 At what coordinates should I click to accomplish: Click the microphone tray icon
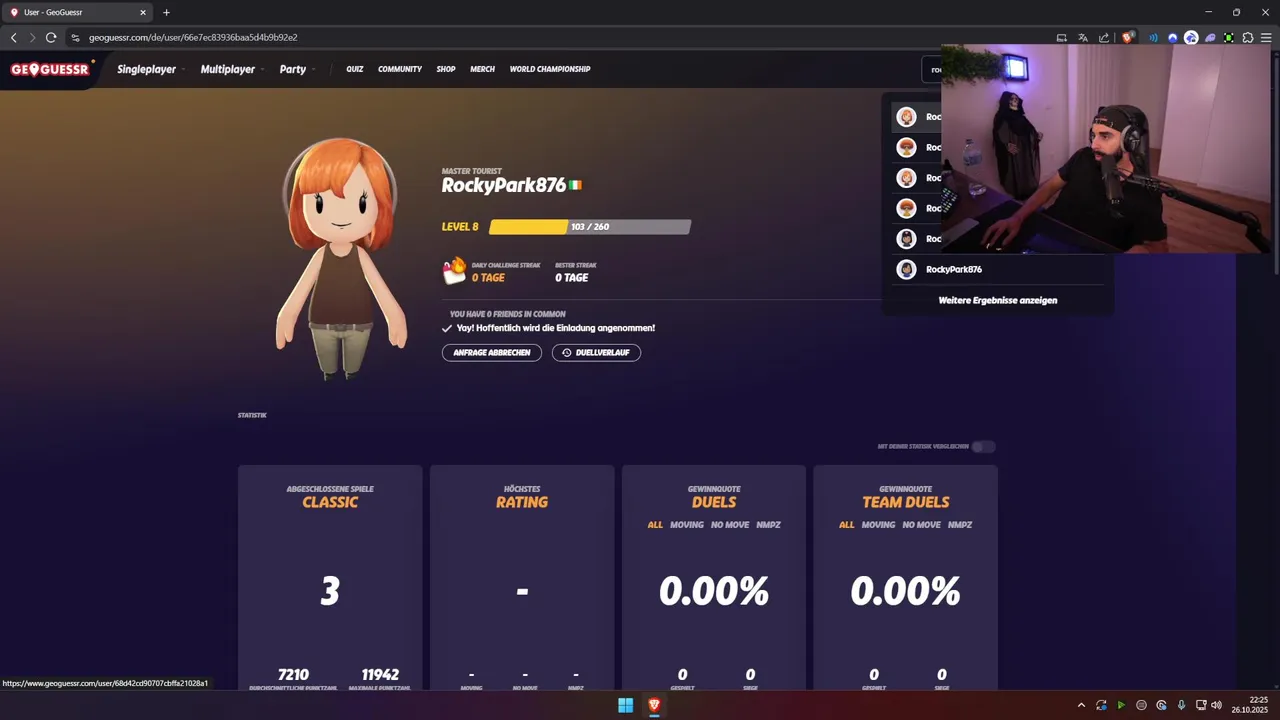click(1181, 705)
